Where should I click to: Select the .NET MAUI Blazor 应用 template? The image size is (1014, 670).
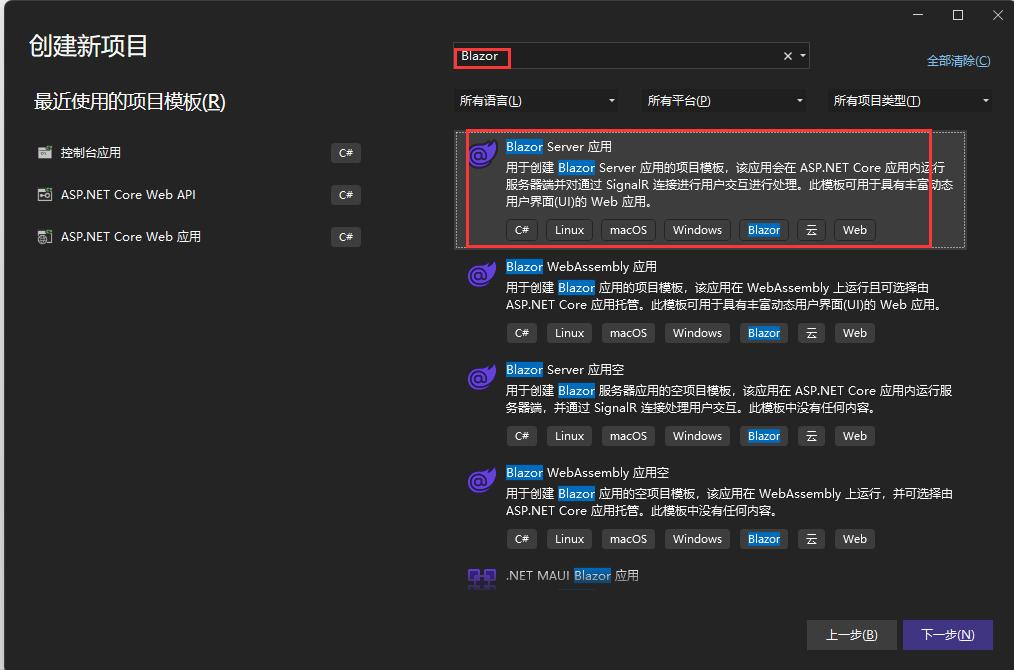(x=572, y=576)
